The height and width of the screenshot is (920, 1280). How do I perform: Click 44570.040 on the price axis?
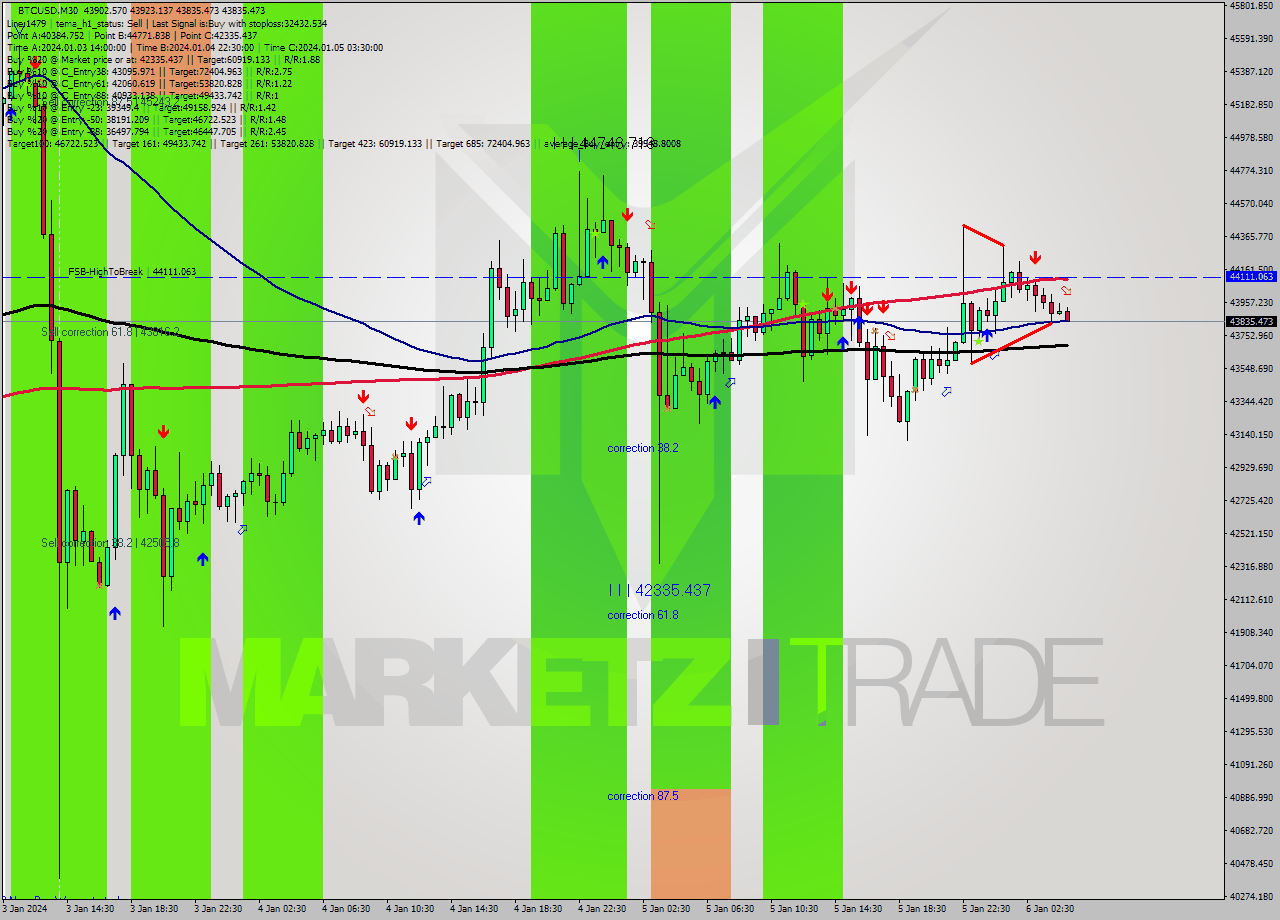(x=1251, y=203)
